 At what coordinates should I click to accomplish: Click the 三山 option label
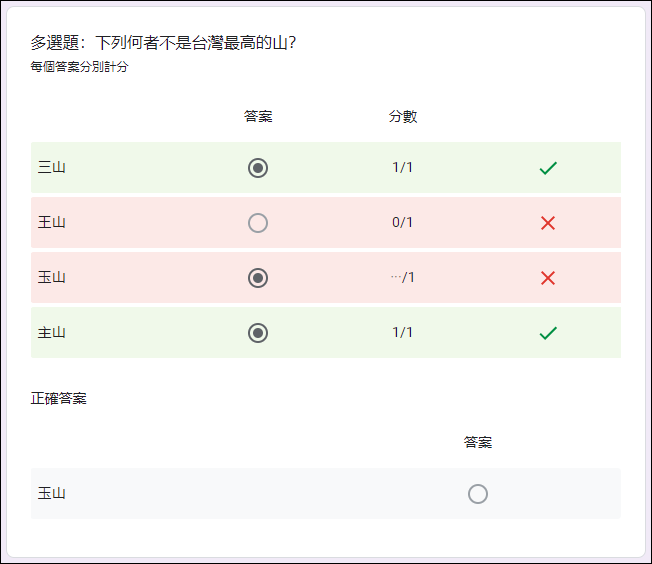52,168
